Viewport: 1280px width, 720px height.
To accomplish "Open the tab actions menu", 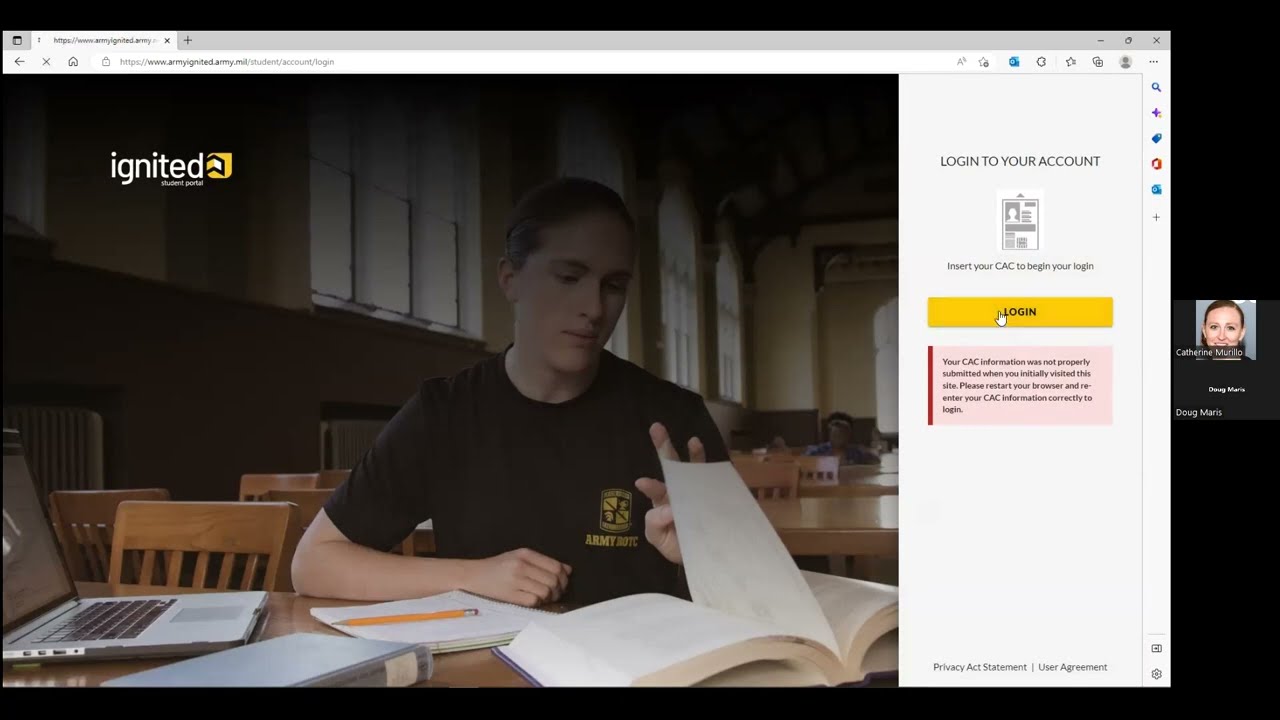I will click(17, 41).
